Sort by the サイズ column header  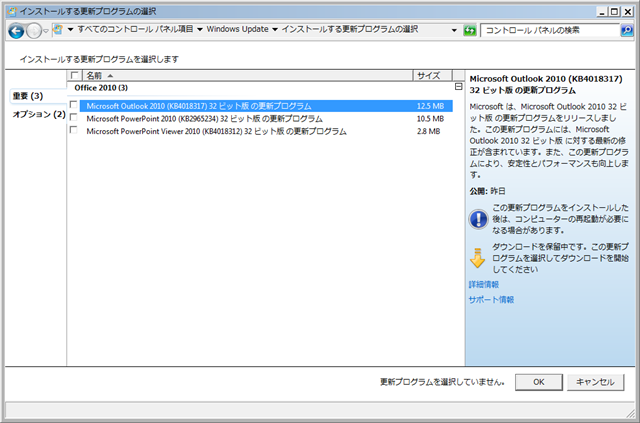(x=433, y=76)
